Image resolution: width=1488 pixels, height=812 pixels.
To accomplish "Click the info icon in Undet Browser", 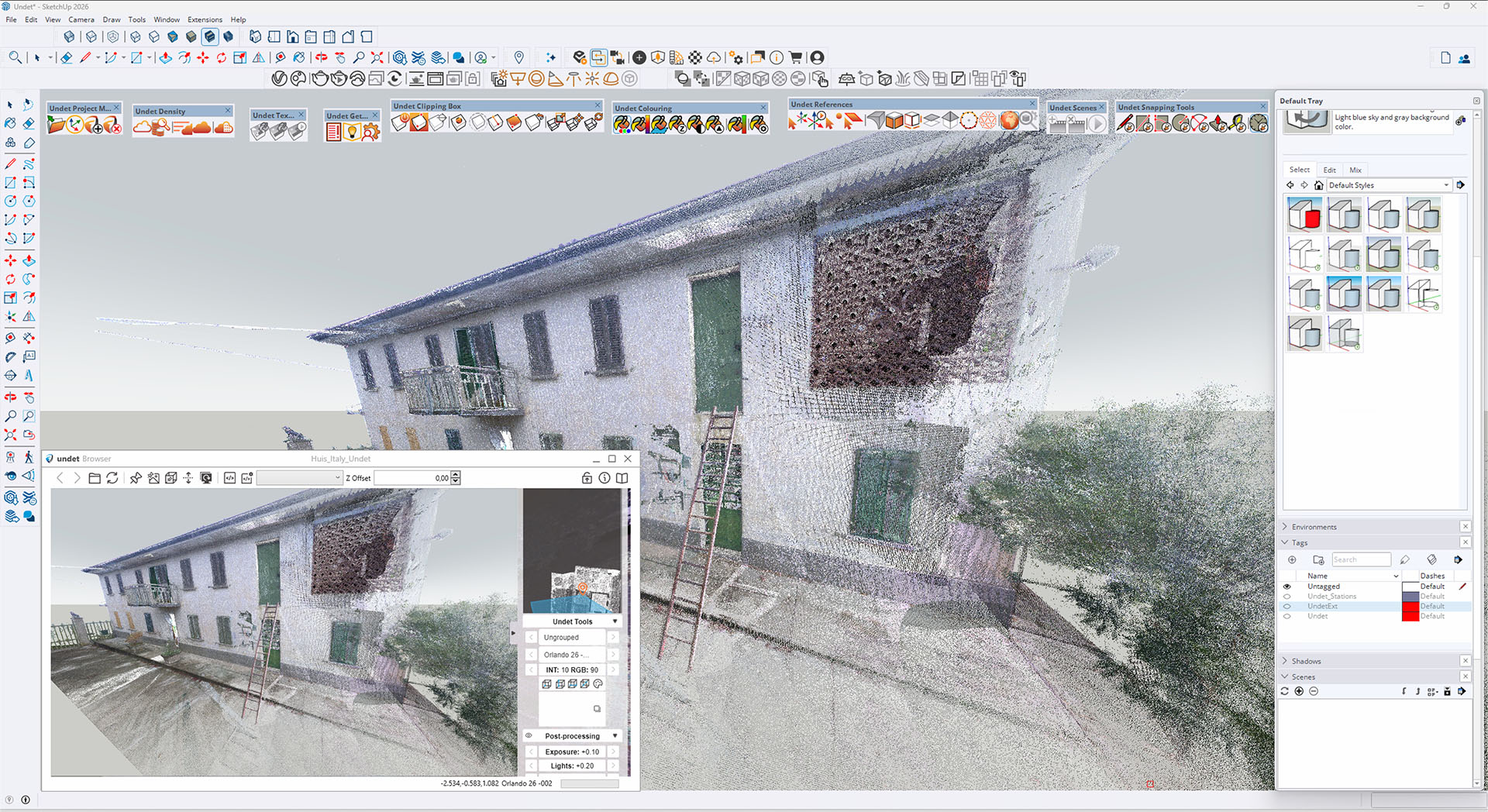I will [604, 478].
